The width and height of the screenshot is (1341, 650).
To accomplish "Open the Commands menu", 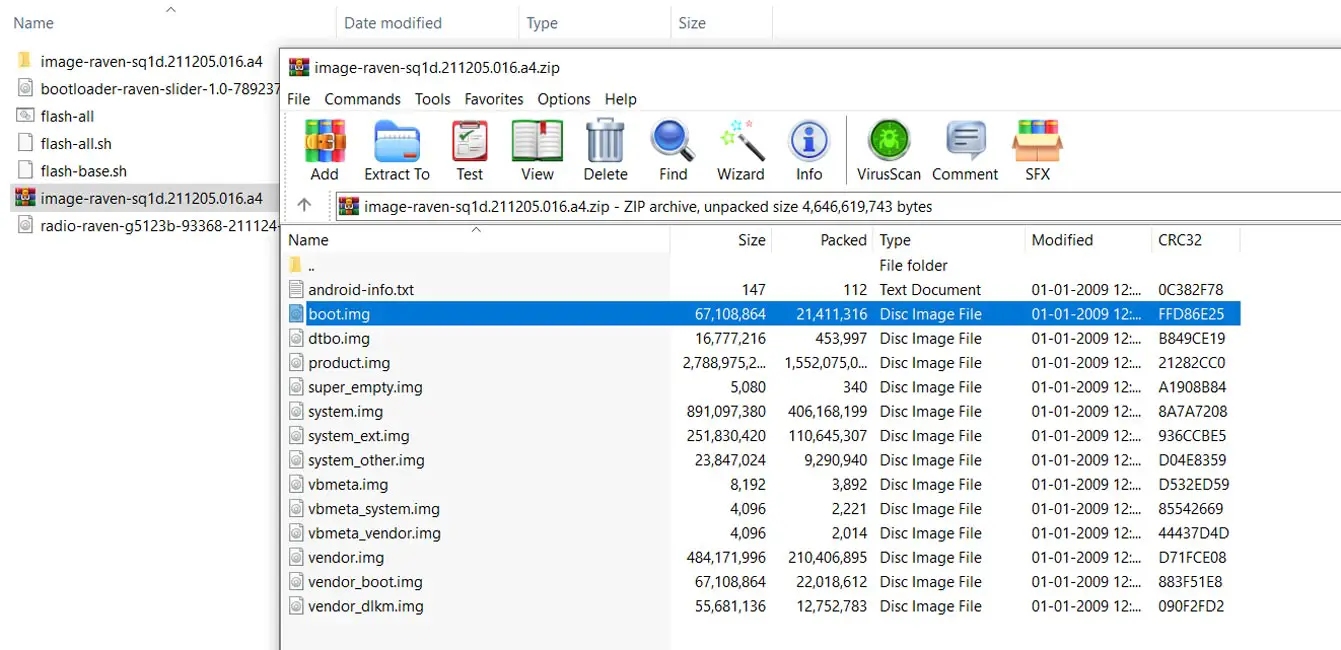I will tap(362, 99).
